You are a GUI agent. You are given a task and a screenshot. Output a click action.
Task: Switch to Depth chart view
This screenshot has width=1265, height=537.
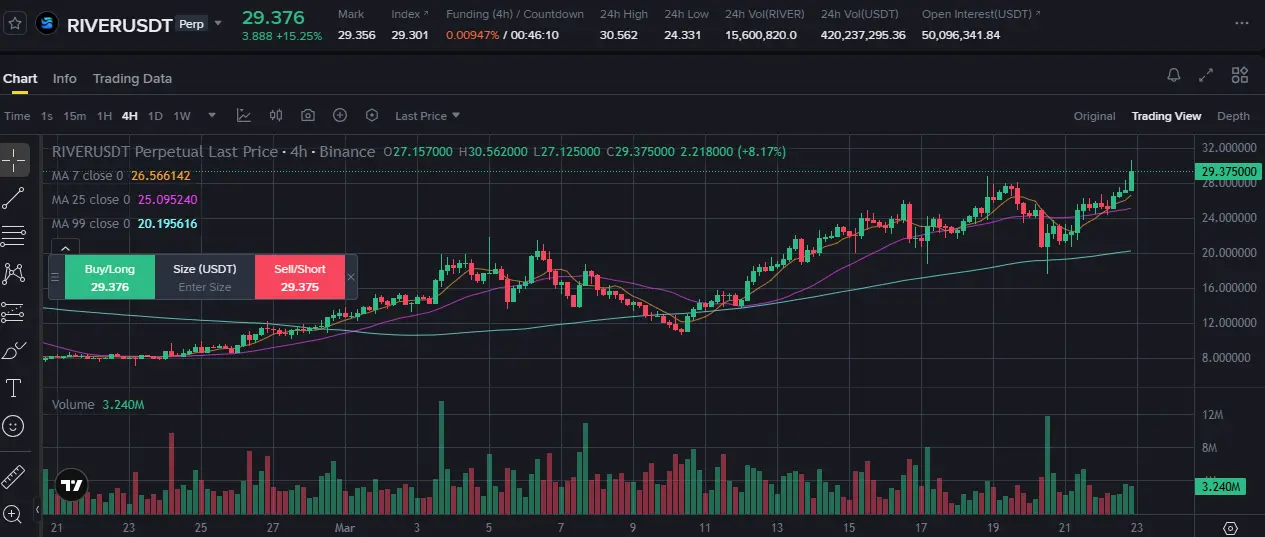(x=1233, y=116)
